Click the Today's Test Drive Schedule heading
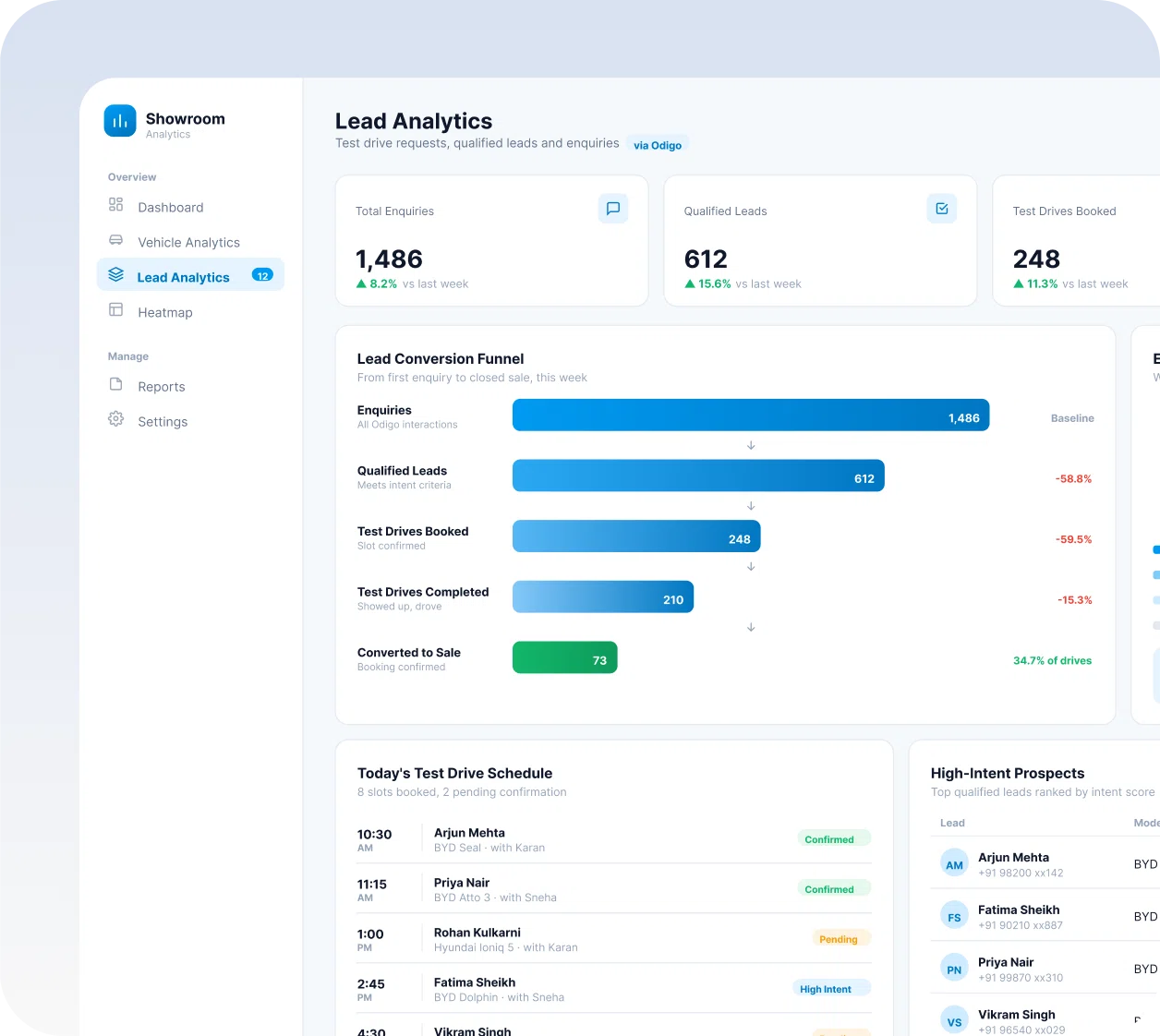 pos(454,774)
